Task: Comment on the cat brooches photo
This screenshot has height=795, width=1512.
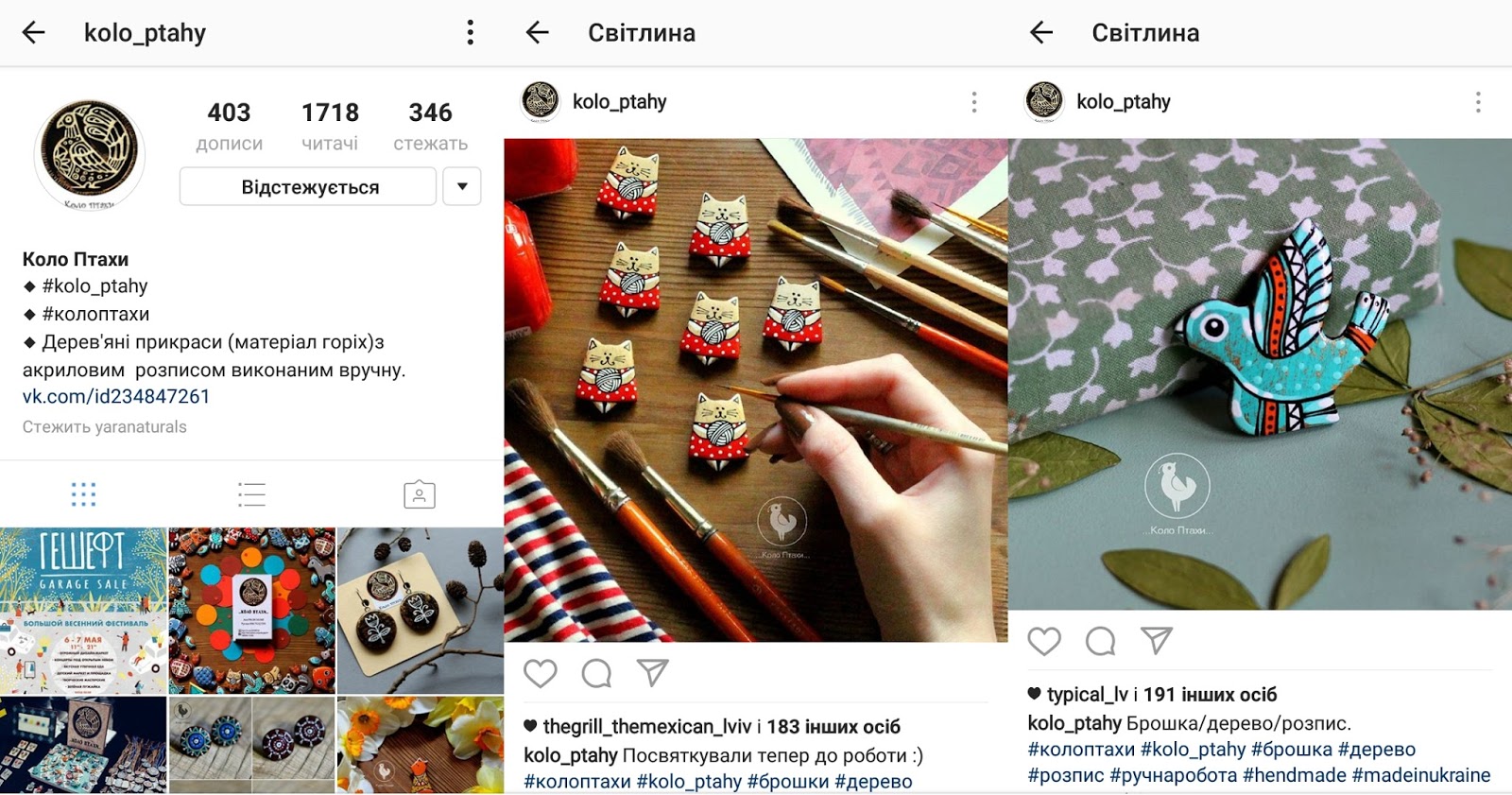Action: (x=596, y=673)
